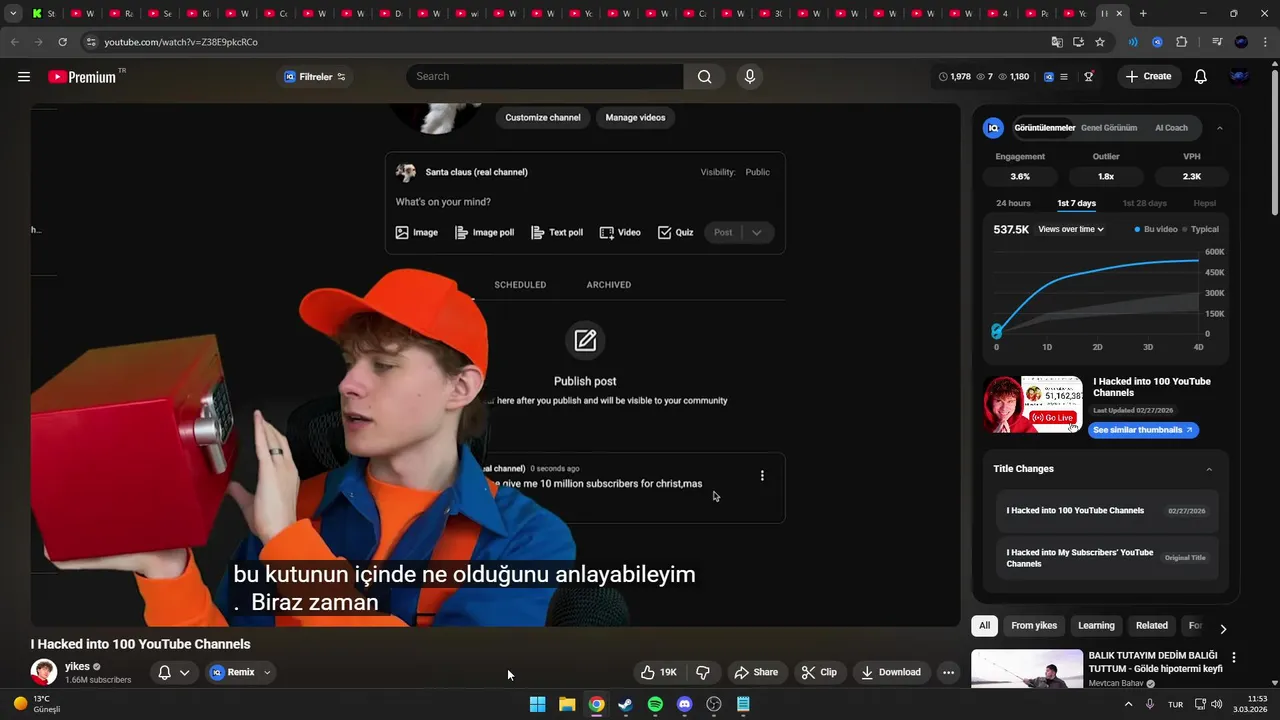Create a Clip of the video
This screenshot has width=1280, height=720.
pyautogui.click(x=819, y=672)
